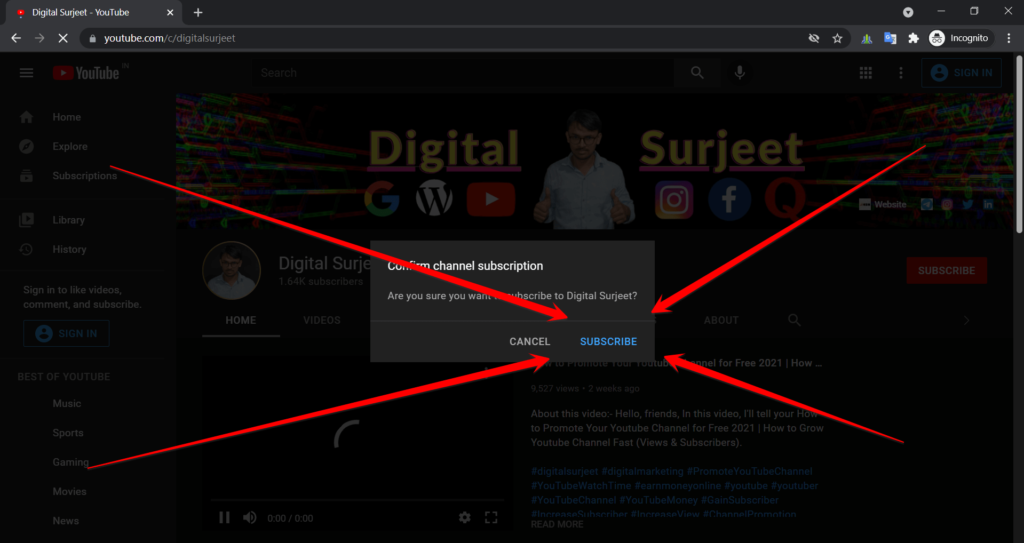Open the Website link on banner
The width and height of the screenshot is (1024, 543).
pyautogui.click(x=883, y=205)
